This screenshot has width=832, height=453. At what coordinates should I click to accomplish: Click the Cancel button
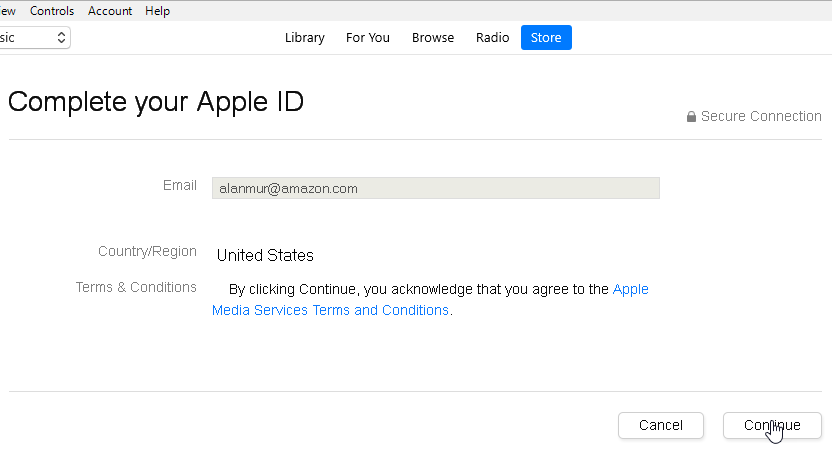(661, 425)
